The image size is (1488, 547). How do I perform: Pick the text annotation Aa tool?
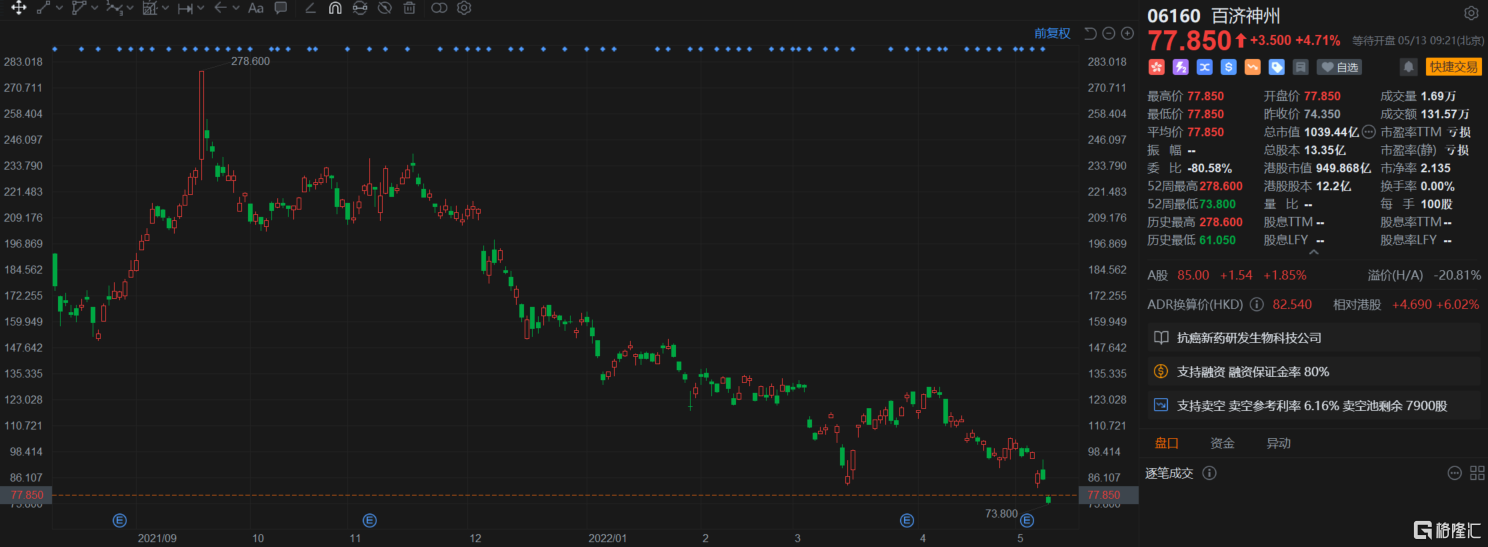[x=255, y=8]
